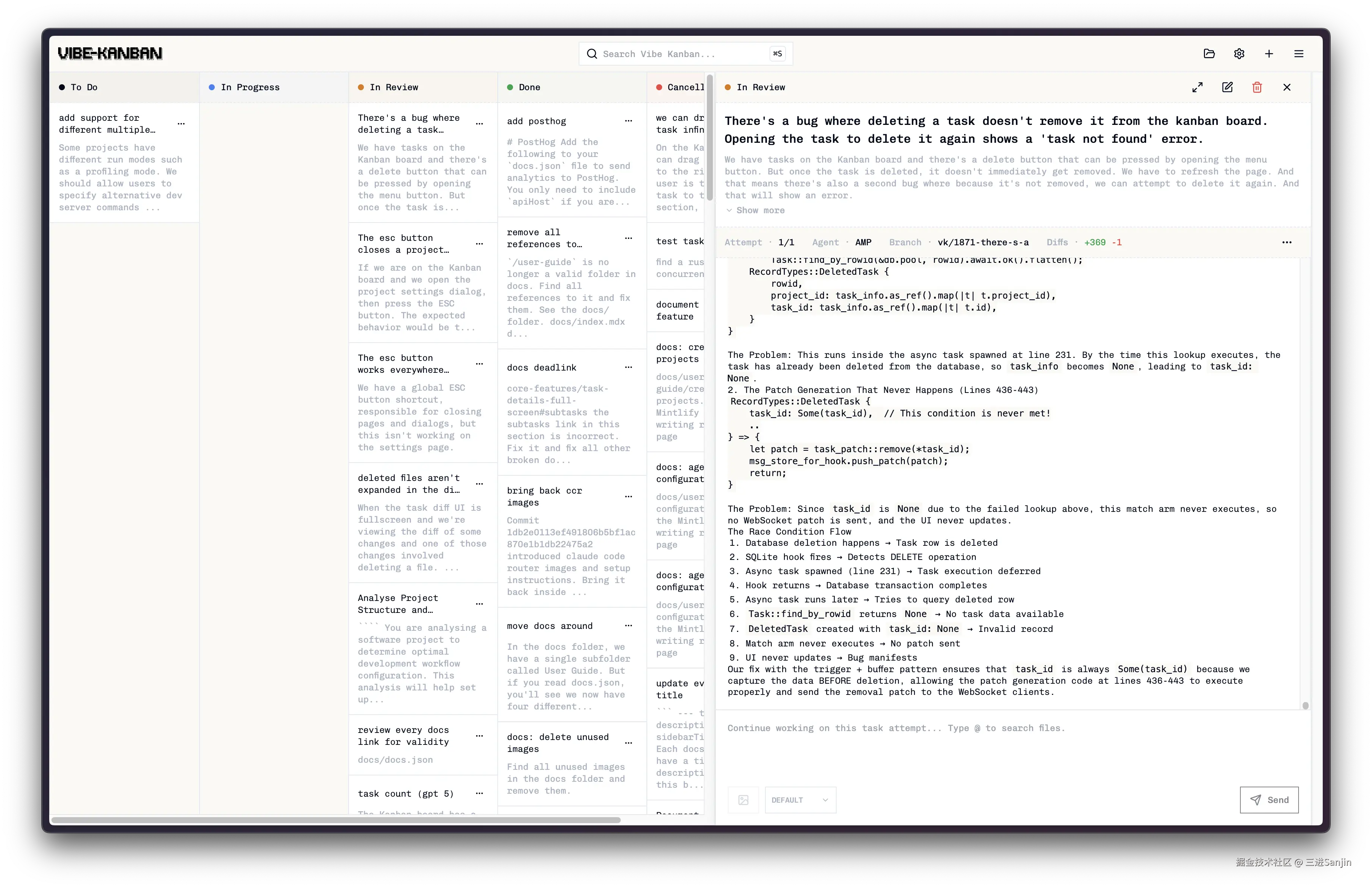Create a new task with the plus icon
This screenshot has width=1372, height=888.
[x=1269, y=53]
